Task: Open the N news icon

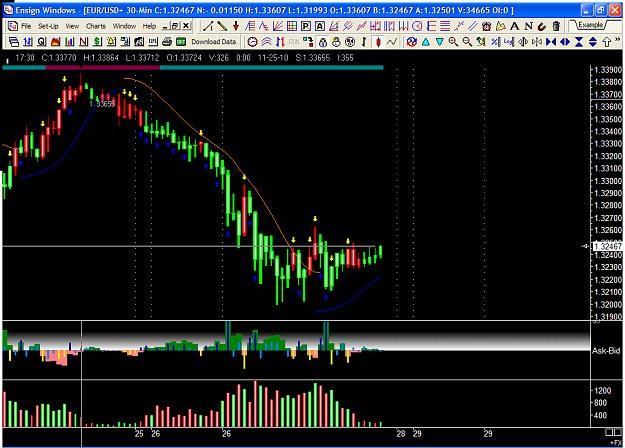Action: pos(83,41)
